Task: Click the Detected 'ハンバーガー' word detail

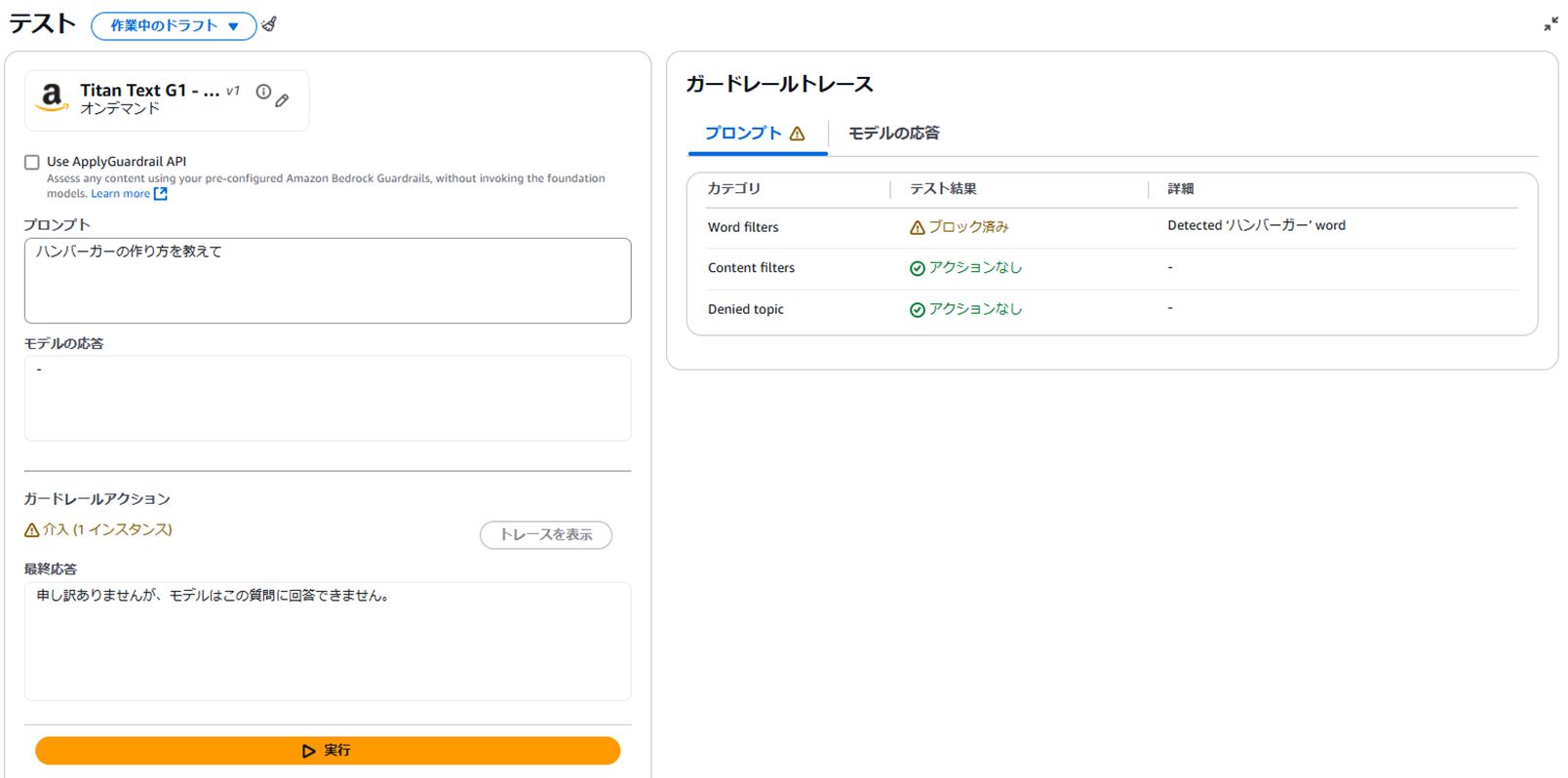Action: point(1256,225)
